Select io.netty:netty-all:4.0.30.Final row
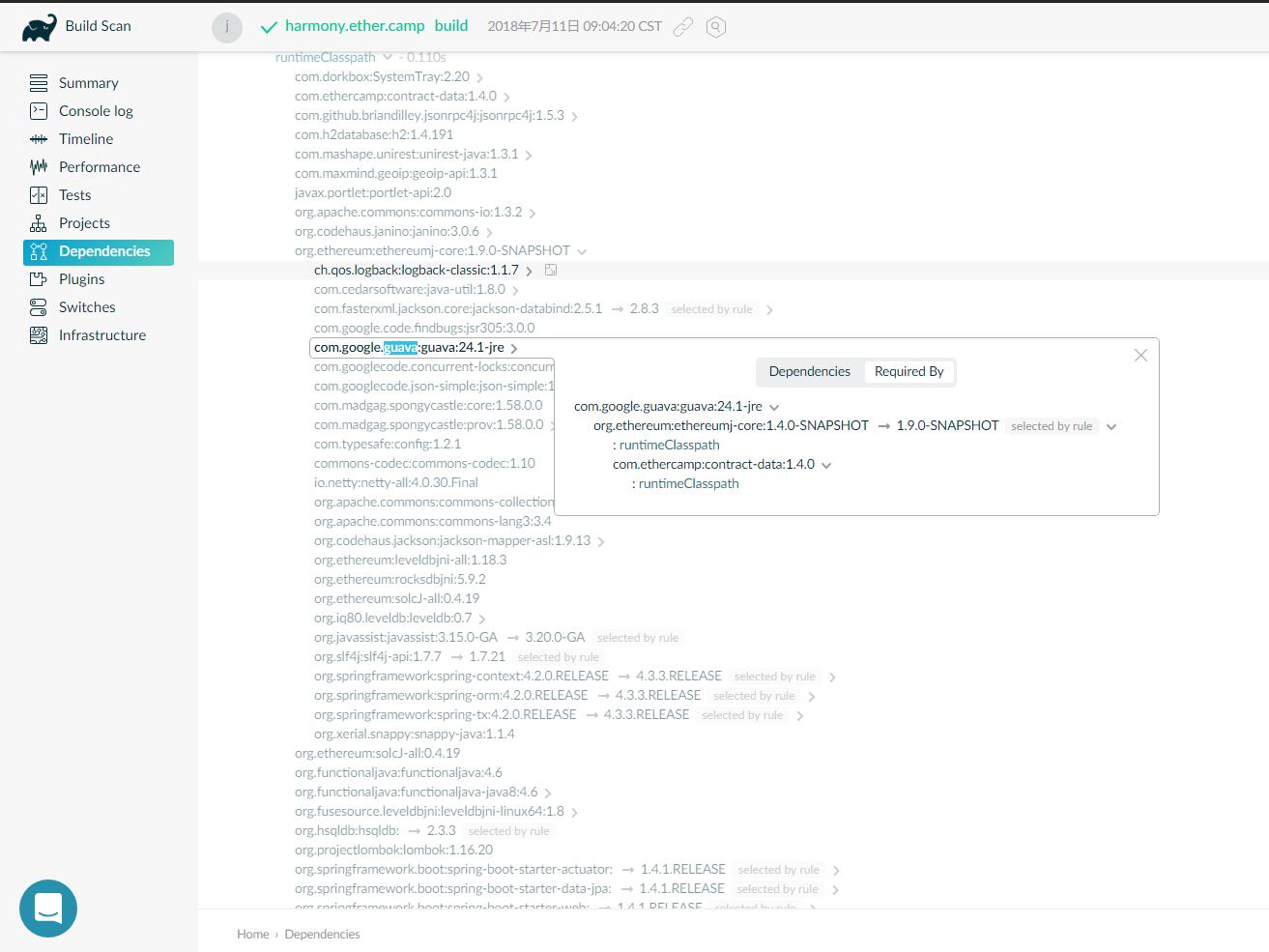This screenshot has width=1269, height=952. point(396,482)
